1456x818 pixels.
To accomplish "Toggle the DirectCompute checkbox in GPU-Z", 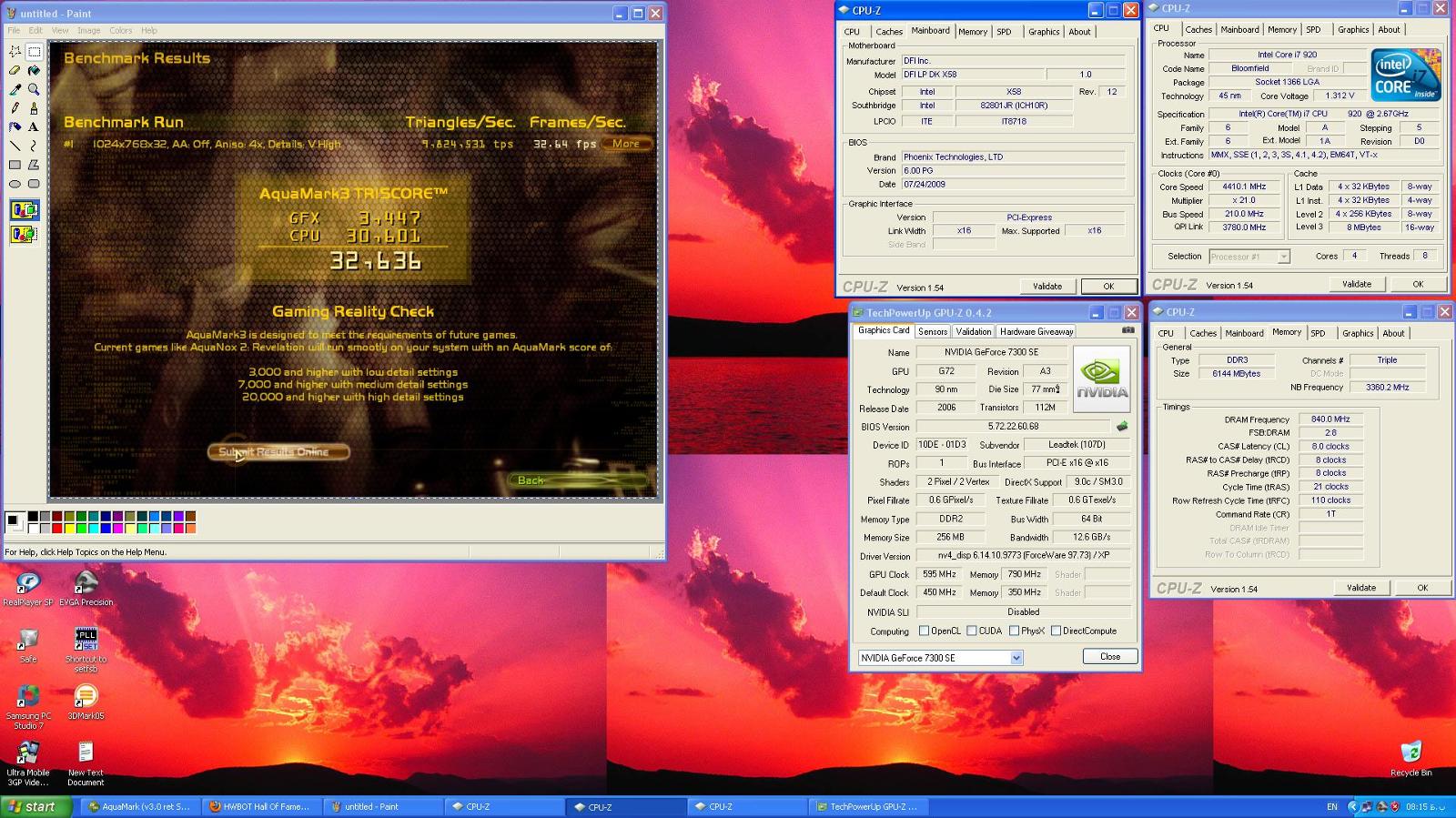I will pos(1056,631).
